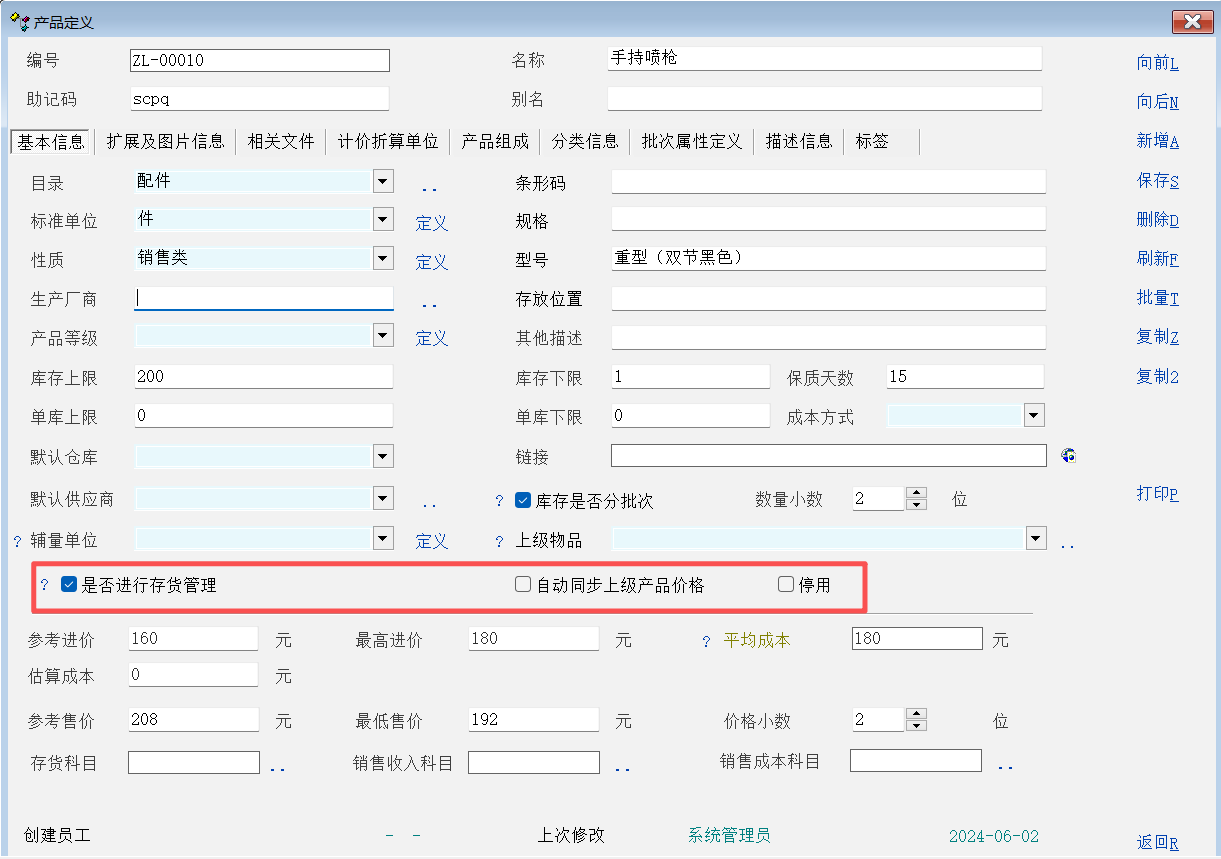1221x859 pixels.
Task: Click the 复制2 link
Action: click(1157, 376)
